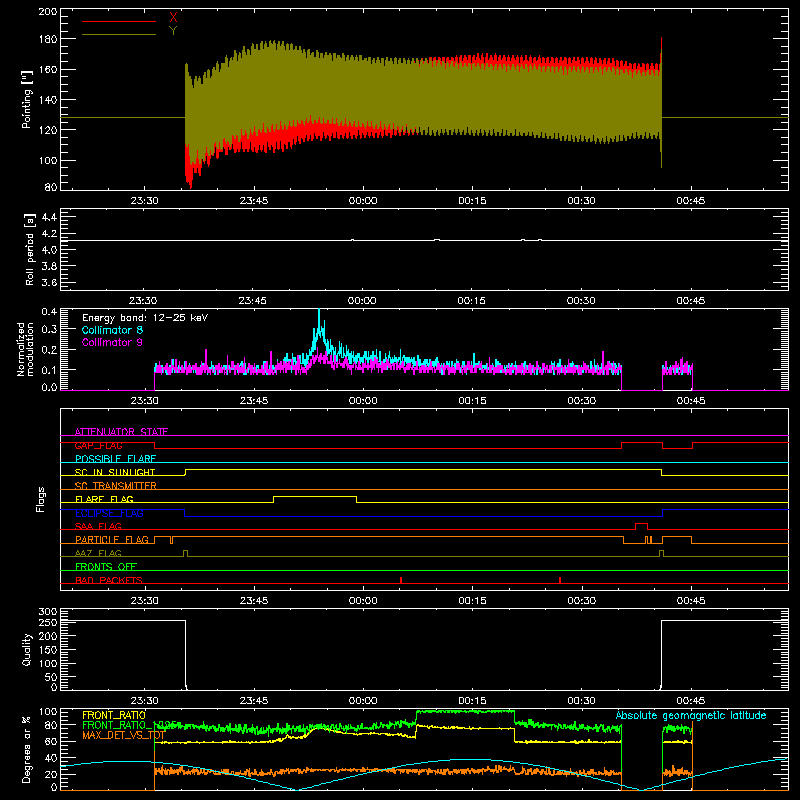
Task: Click the A4Z_FLAG olive label
Action: tap(98, 553)
